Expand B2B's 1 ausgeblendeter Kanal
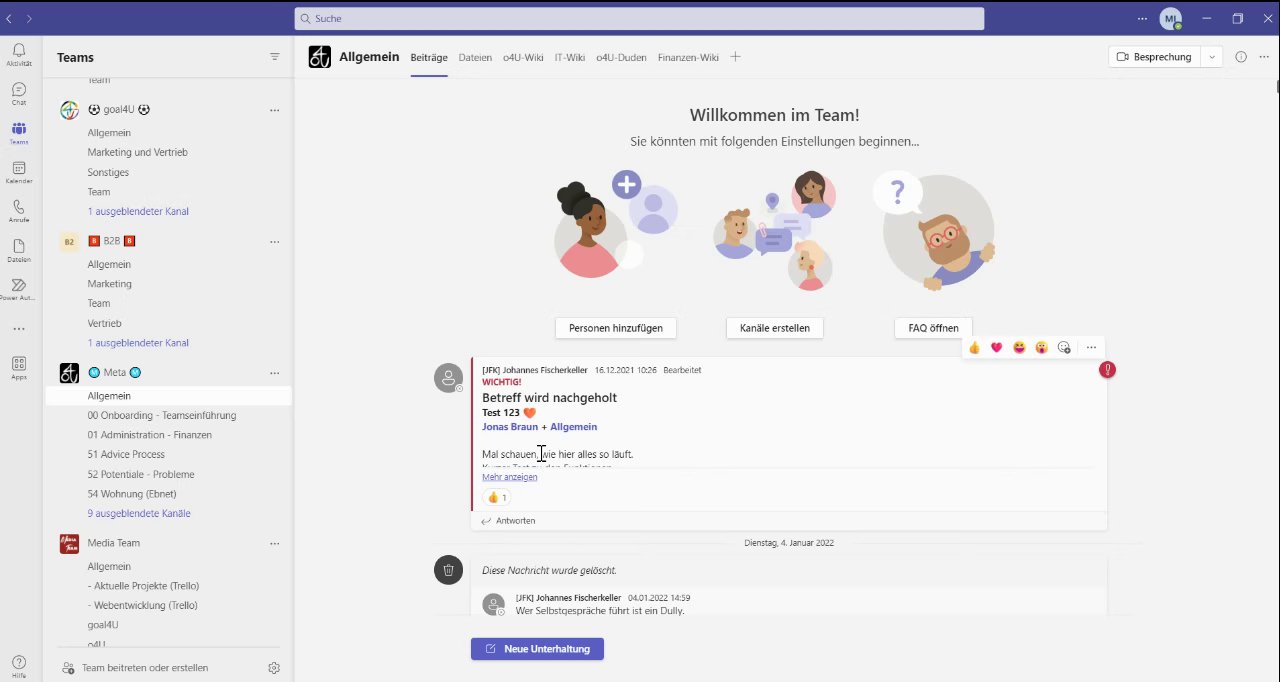Viewport: 1280px width, 682px height. [138, 343]
